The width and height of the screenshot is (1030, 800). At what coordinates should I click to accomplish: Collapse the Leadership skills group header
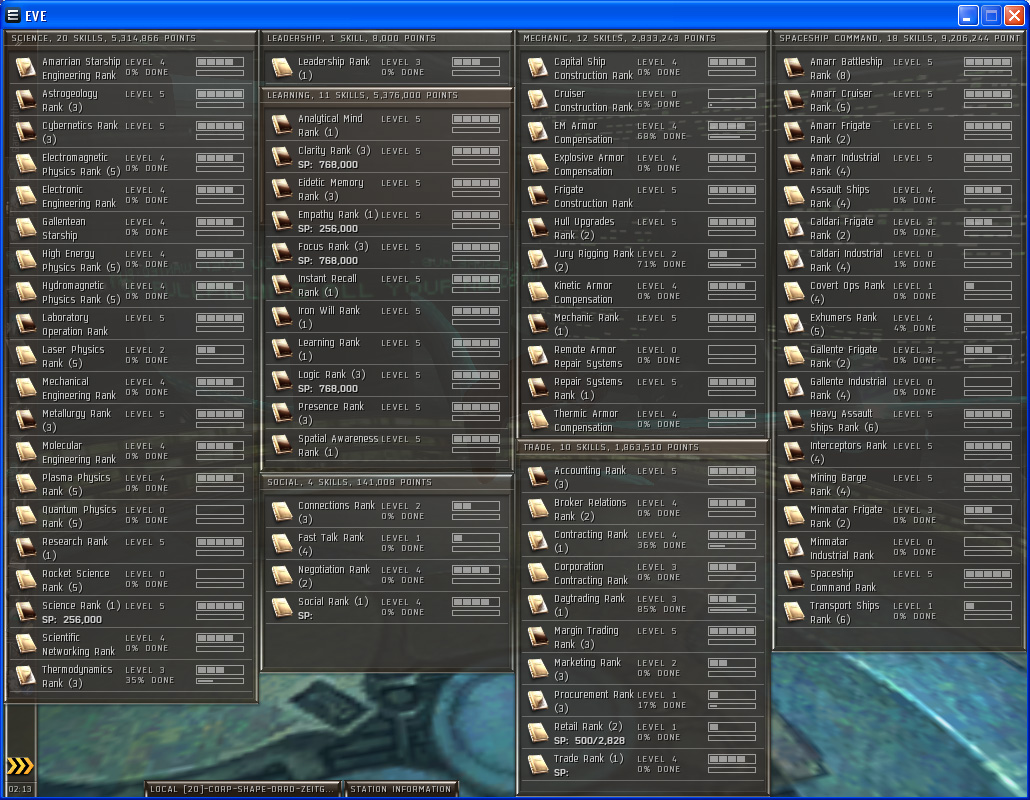pyautogui.click(x=387, y=38)
